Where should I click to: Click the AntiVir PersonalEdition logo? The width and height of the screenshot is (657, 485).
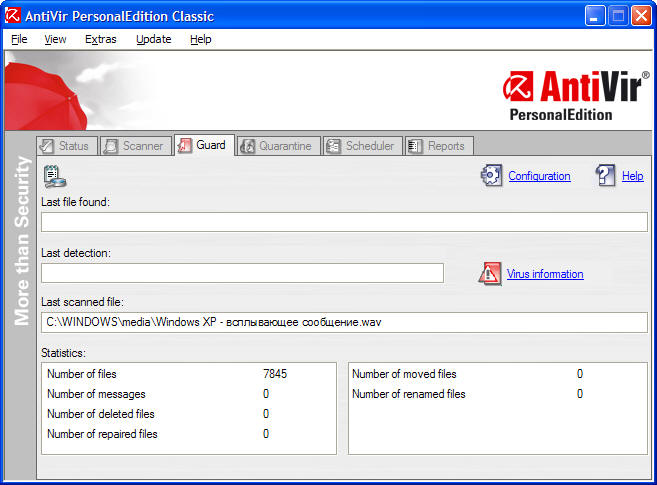point(576,96)
